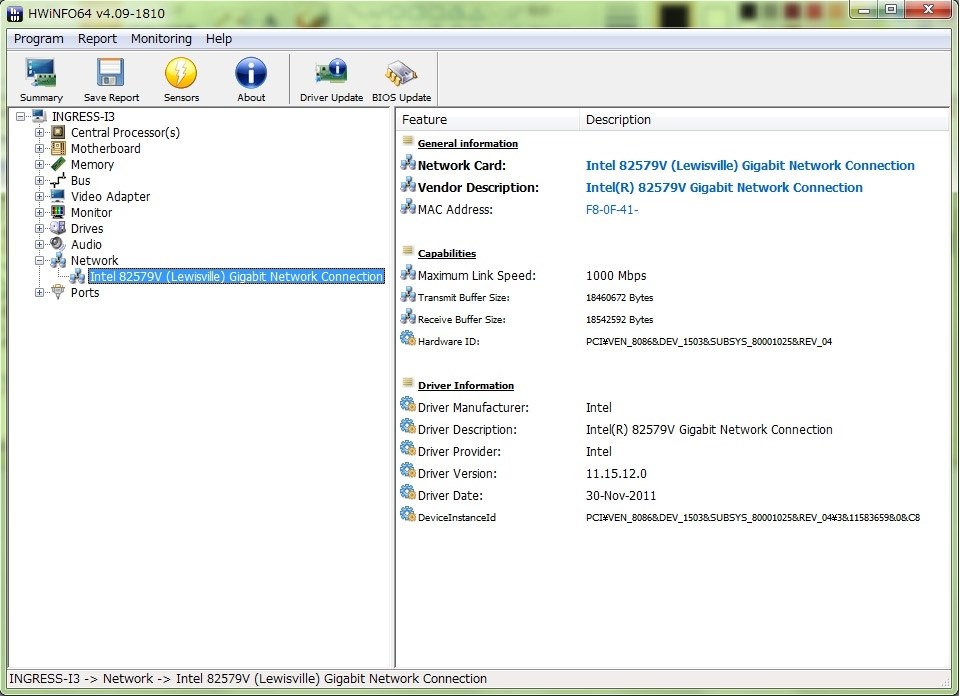Open the About info icon
This screenshot has width=960, height=696.
click(251, 73)
